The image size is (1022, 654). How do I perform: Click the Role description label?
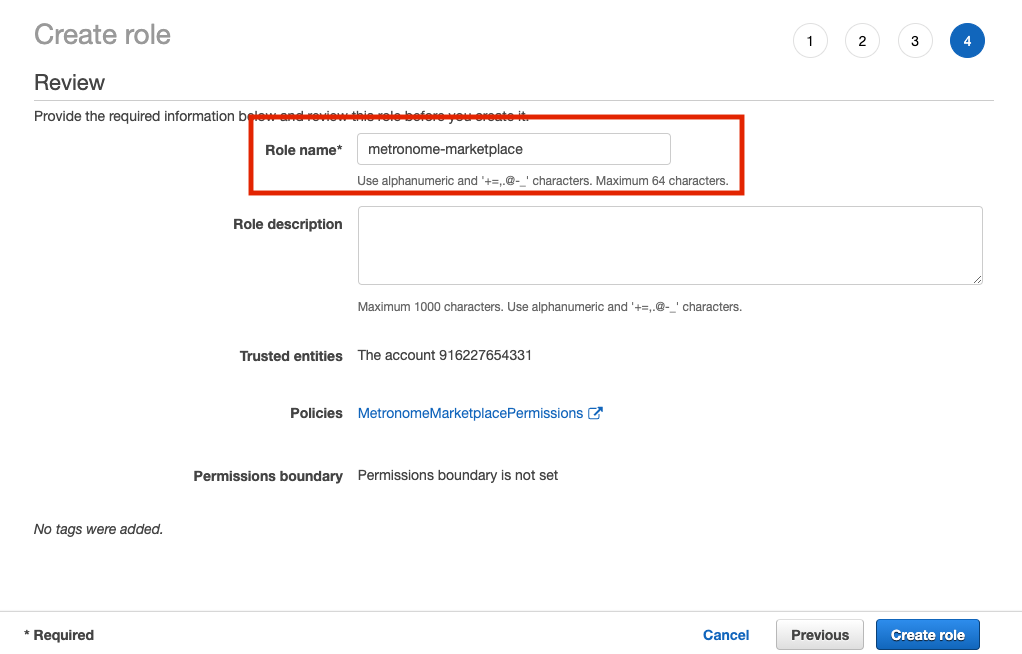[x=288, y=224]
